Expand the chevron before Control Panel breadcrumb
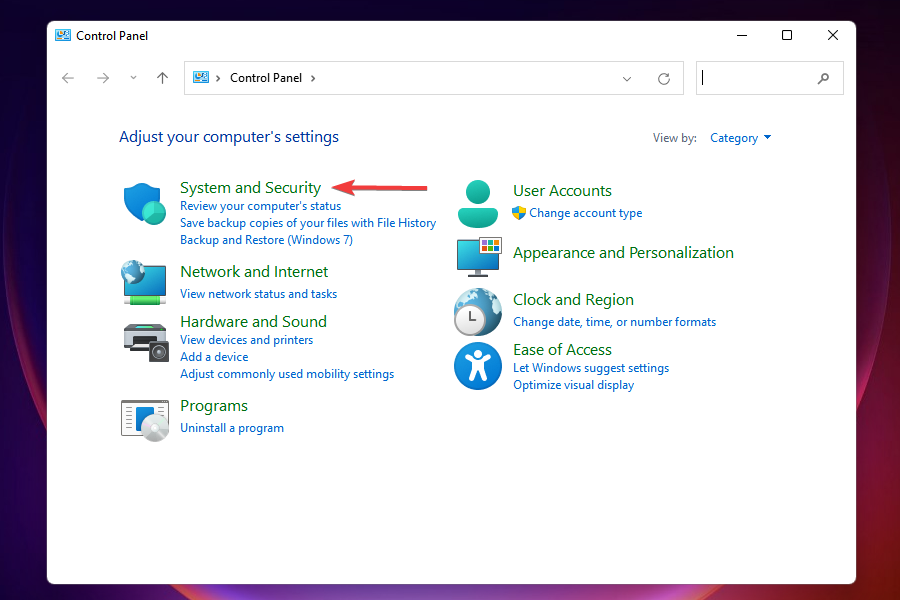Screen dimensions: 900x600 [x=218, y=78]
